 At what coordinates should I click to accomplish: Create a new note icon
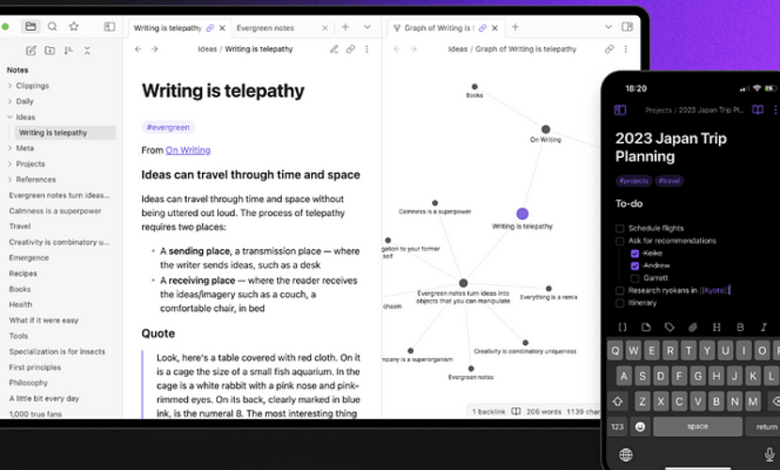pyautogui.click(x=31, y=51)
